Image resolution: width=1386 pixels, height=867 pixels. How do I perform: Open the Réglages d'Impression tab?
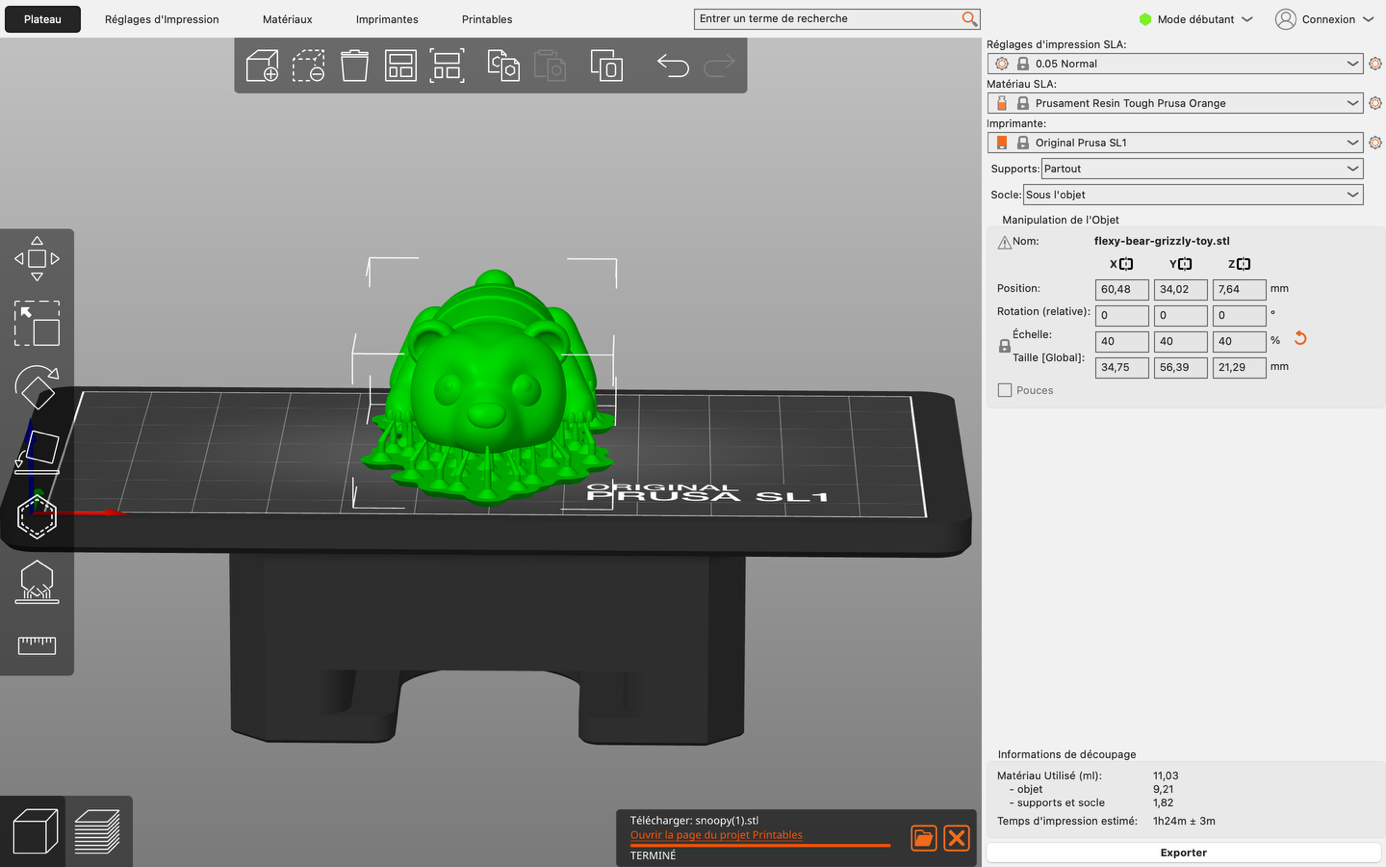click(x=162, y=19)
